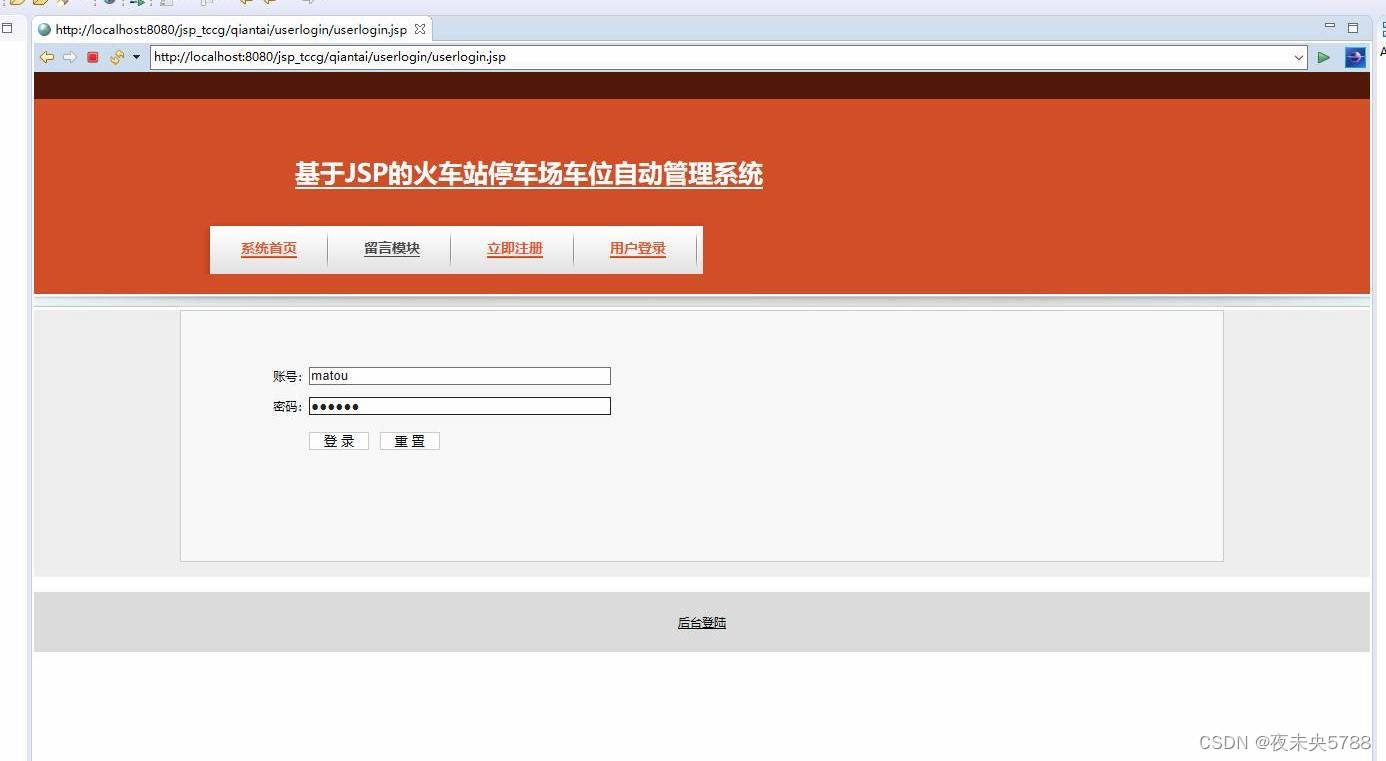Screen dimensions: 1386x761
Task: Open the dropdown arrow beside the refresh icon
Action: 136,57
